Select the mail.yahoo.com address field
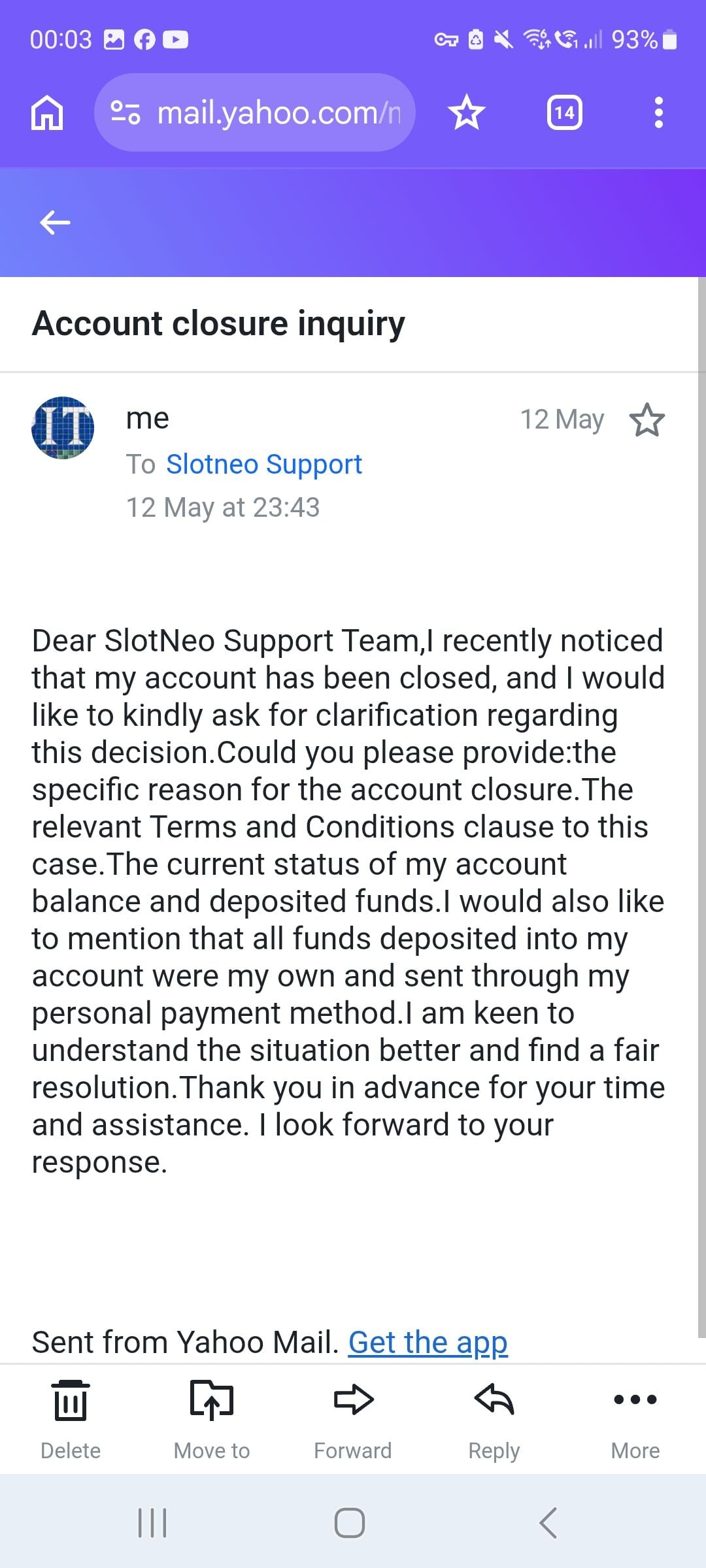 (255, 113)
